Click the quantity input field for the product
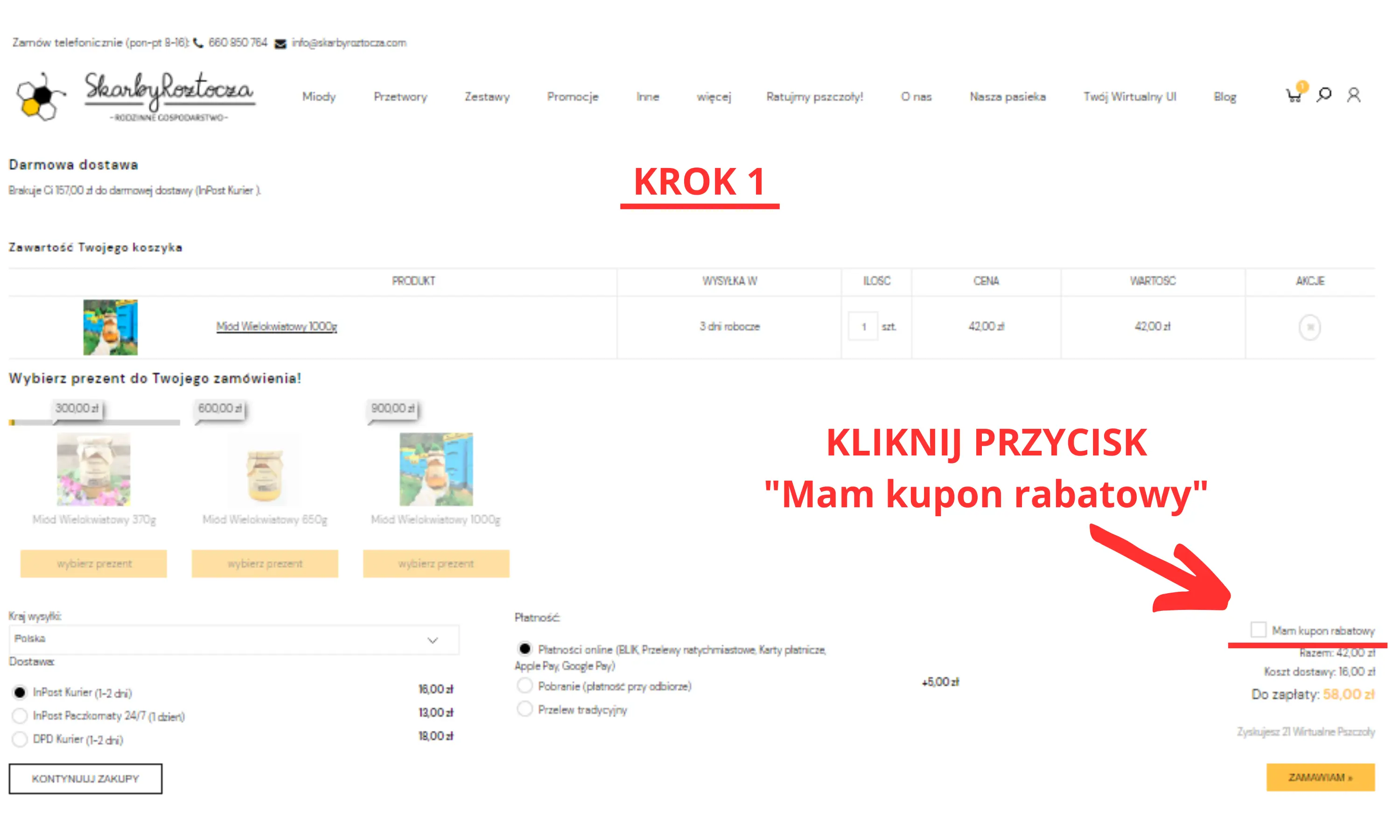The image size is (1400, 840). [x=863, y=327]
